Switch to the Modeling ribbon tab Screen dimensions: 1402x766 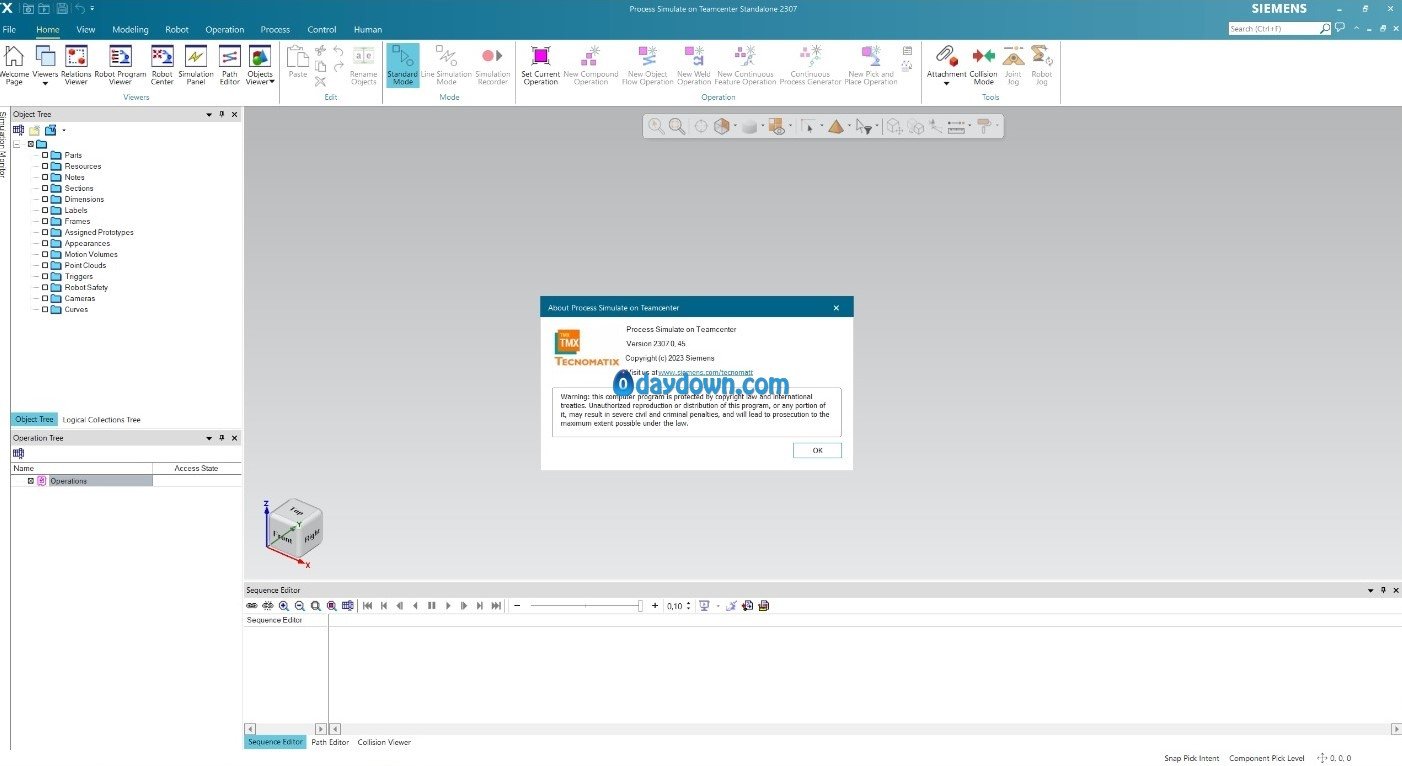pyautogui.click(x=130, y=29)
